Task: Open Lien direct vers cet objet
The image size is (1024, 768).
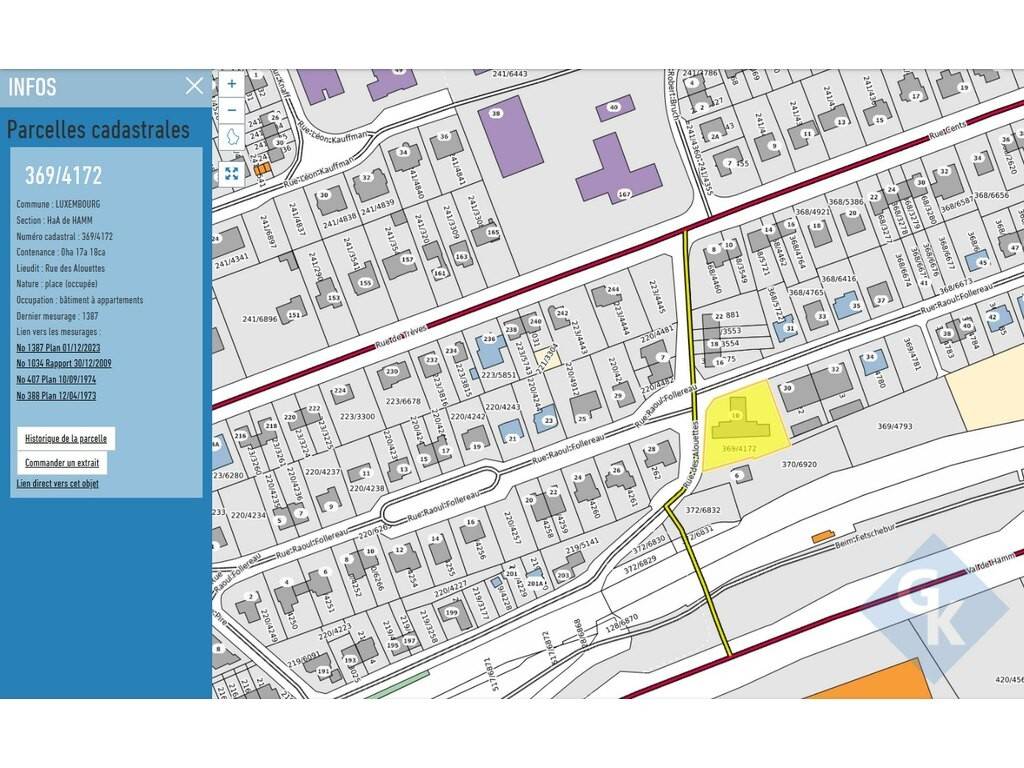Action: [x=58, y=484]
